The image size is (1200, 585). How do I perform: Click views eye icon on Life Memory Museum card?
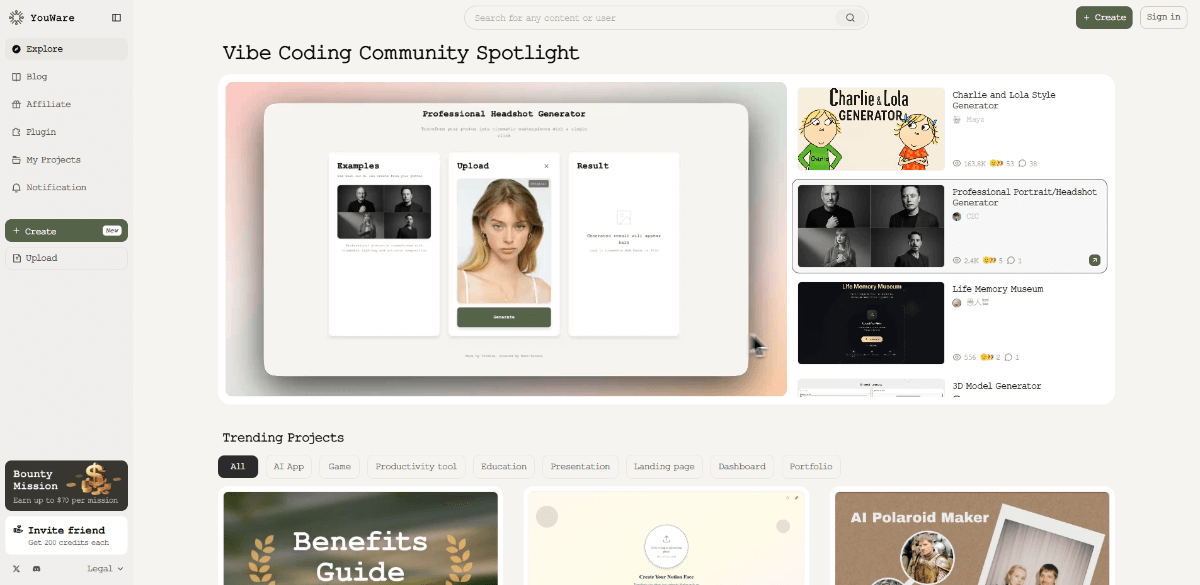coord(957,357)
